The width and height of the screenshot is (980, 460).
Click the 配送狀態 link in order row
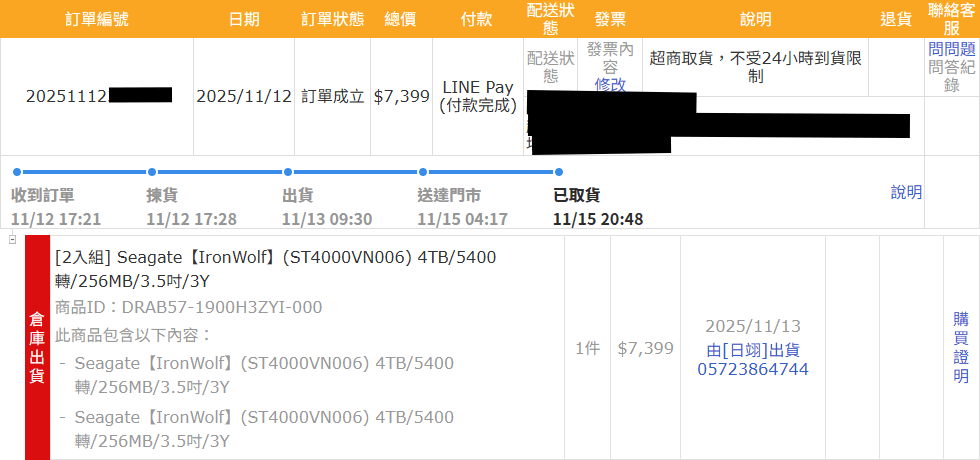point(551,67)
